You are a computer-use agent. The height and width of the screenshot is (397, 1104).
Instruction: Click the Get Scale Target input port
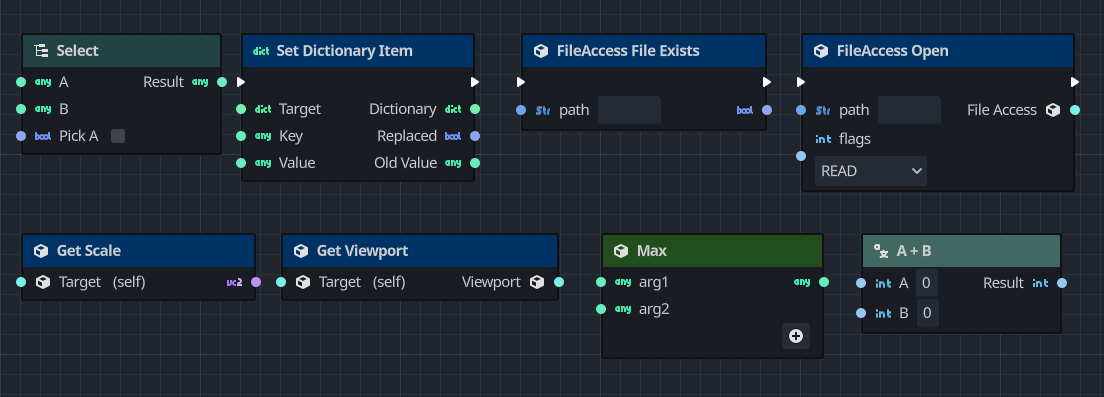[21, 282]
